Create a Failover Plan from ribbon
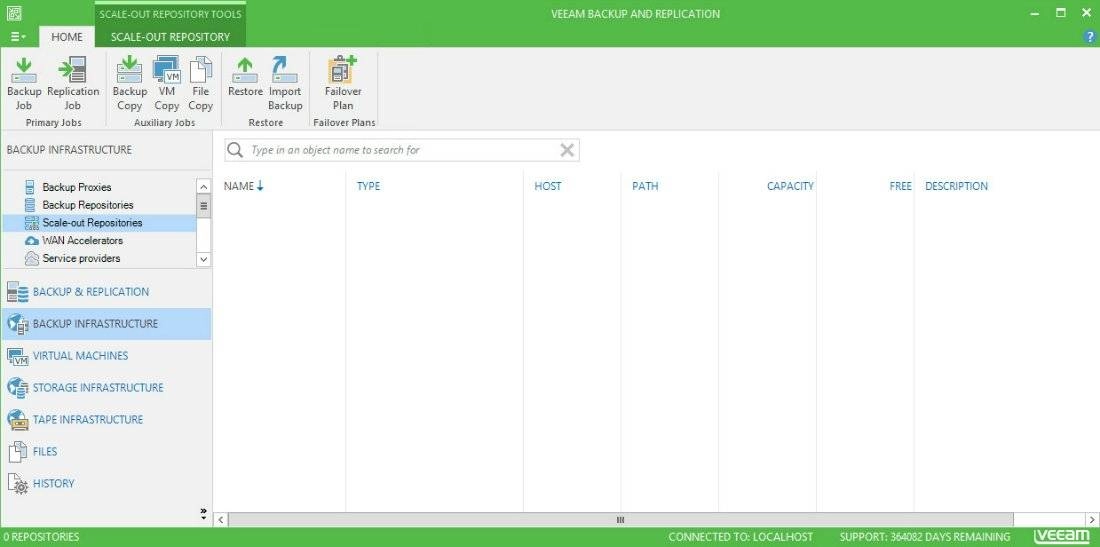The width and height of the screenshot is (1100, 547). coord(343,84)
